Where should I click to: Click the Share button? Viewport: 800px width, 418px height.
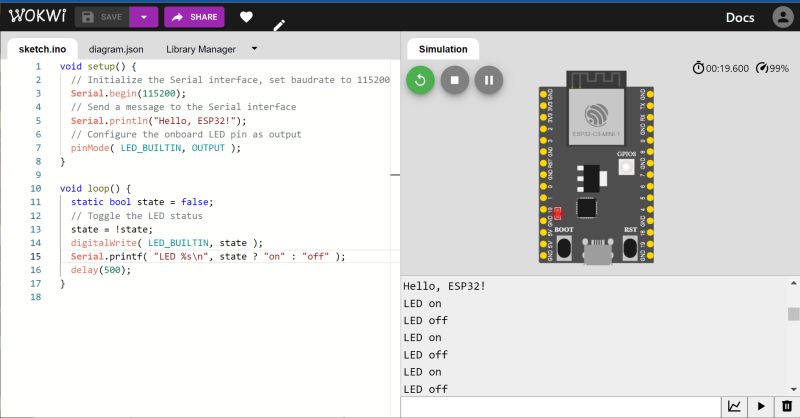(194, 17)
